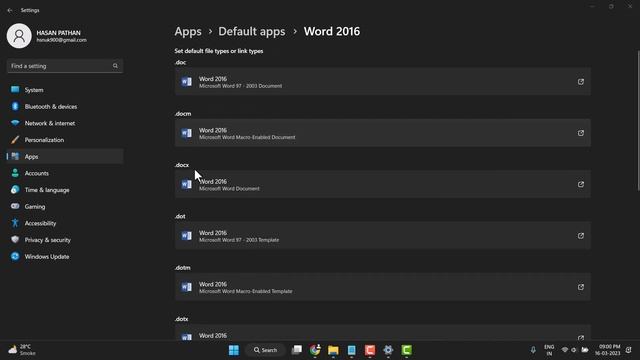Viewport: 640px width, 360px height.
Task: Click the battery icon in the system tray
Action: point(585,350)
